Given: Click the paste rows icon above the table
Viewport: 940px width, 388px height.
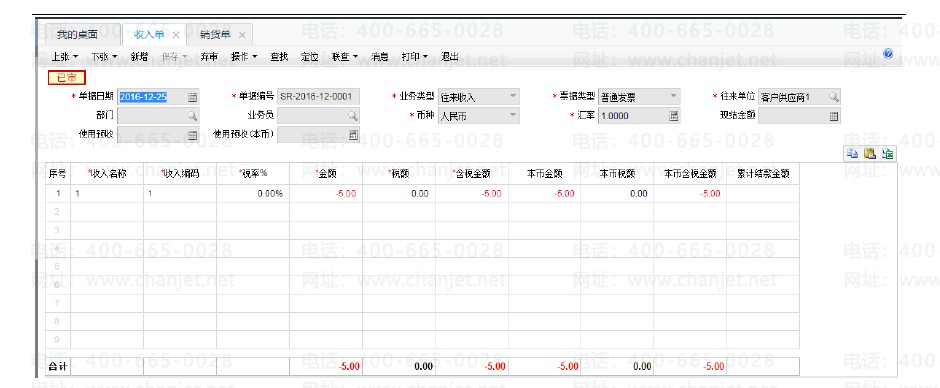Looking at the screenshot, I should (x=870, y=154).
